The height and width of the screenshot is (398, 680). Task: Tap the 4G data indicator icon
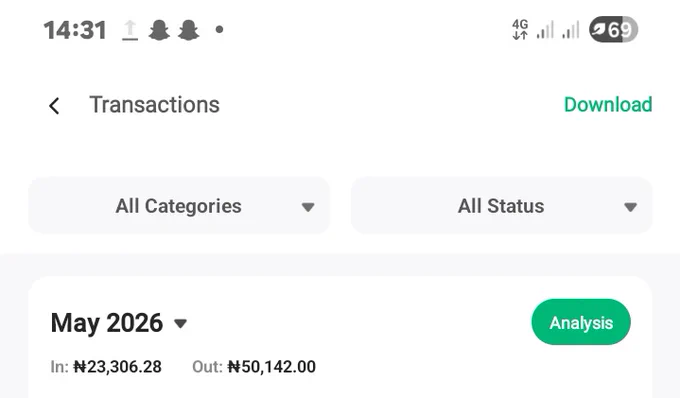tap(520, 29)
